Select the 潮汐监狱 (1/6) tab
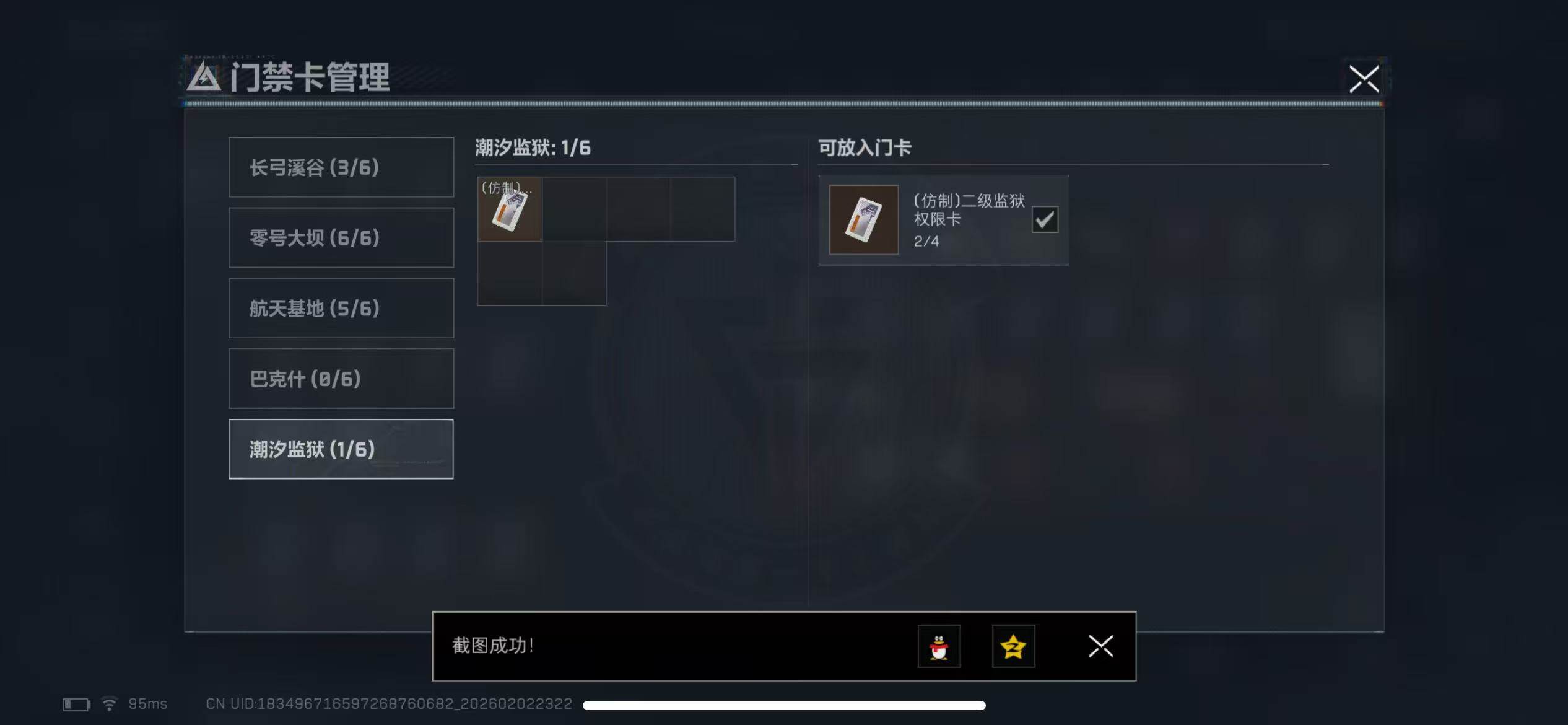Viewport: 1568px width, 725px height. click(x=341, y=449)
